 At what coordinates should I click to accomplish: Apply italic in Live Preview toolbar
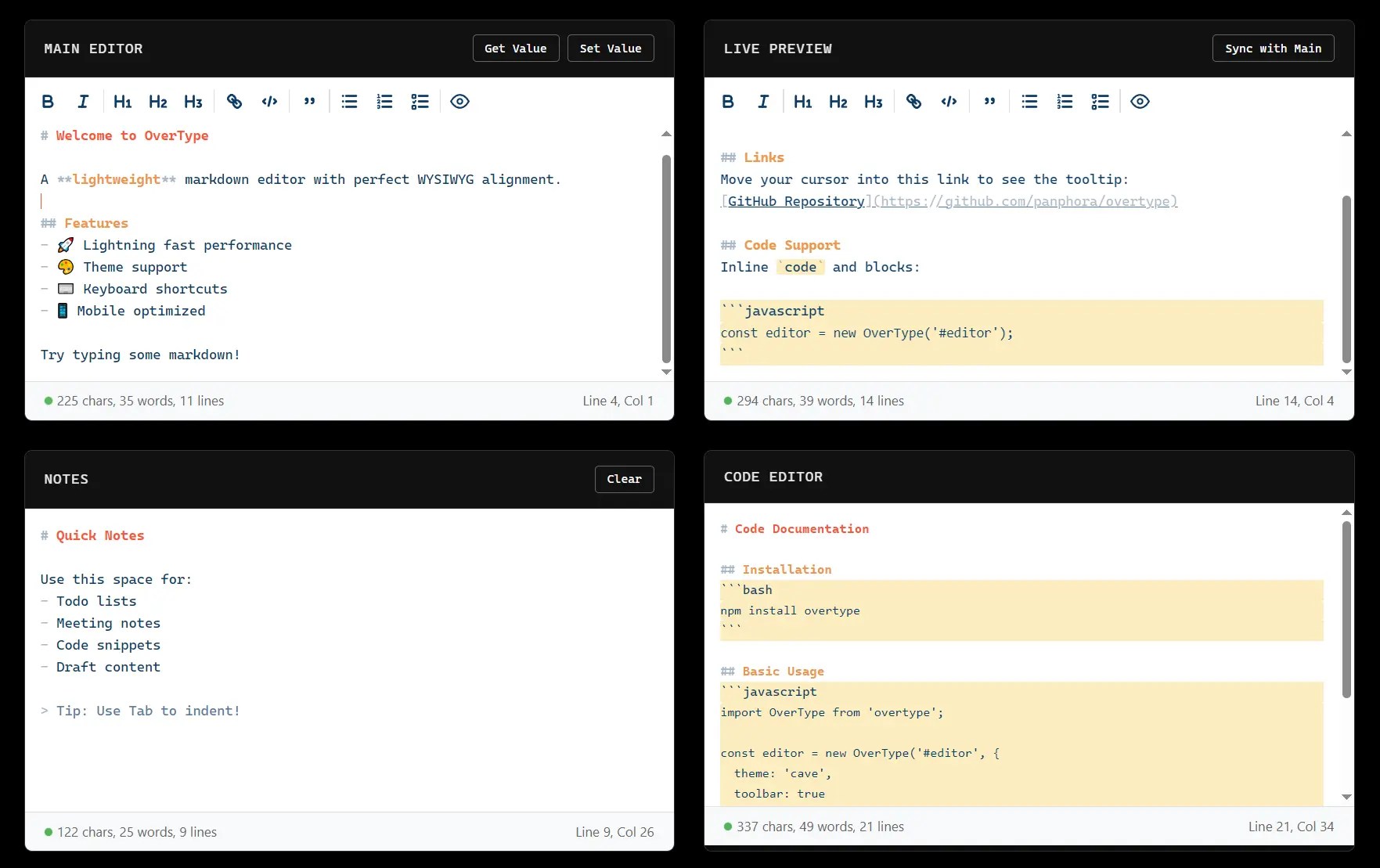pos(763,101)
